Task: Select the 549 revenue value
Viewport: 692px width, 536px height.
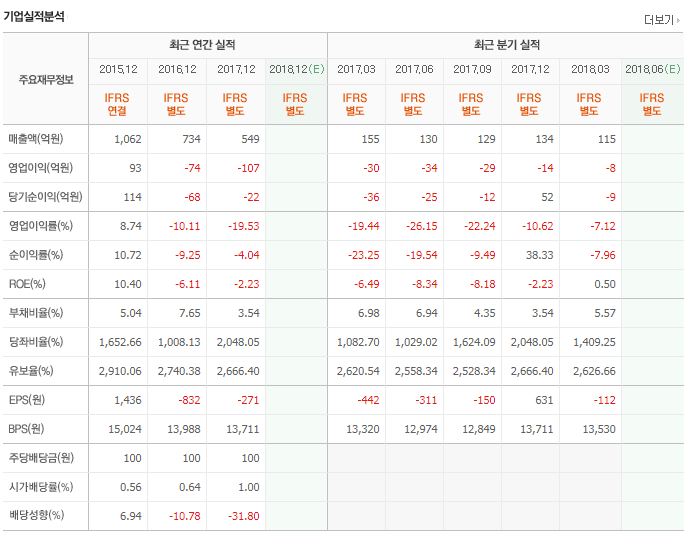Action: click(250, 139)
